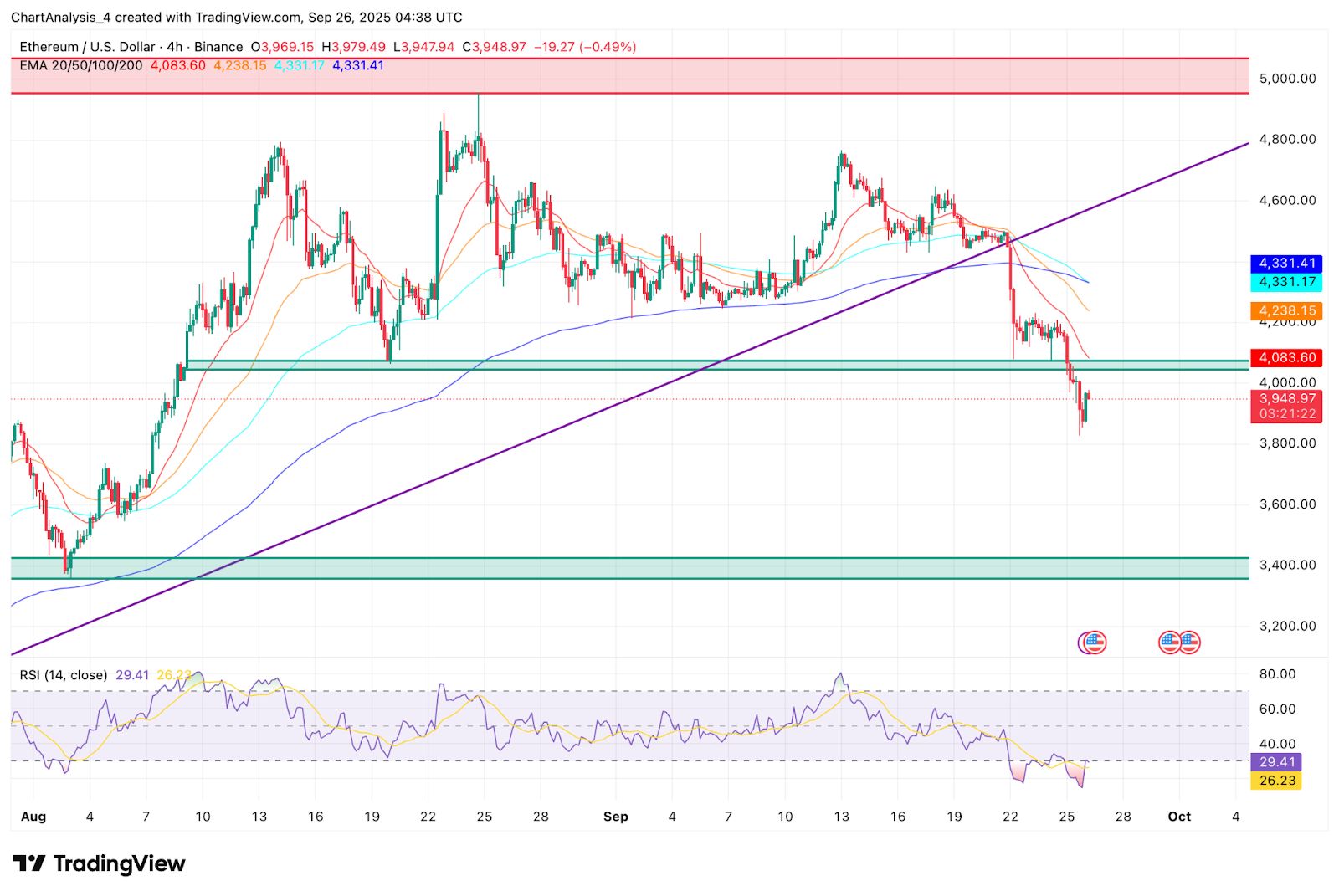The height and width of the screenshot is (896, 1339).
Task: Click the Ethereum / U.S. Dollar symbol title
Action: (x=87, y=47)
